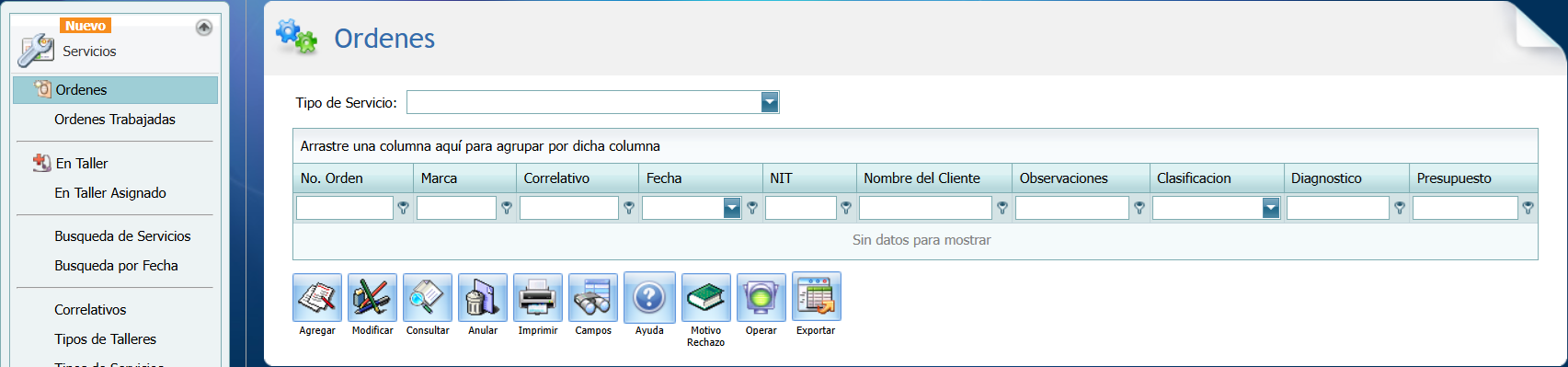Open Correlativos sidebar item
The height and width of the screenshot is (367, 1568).
[90, 310]
